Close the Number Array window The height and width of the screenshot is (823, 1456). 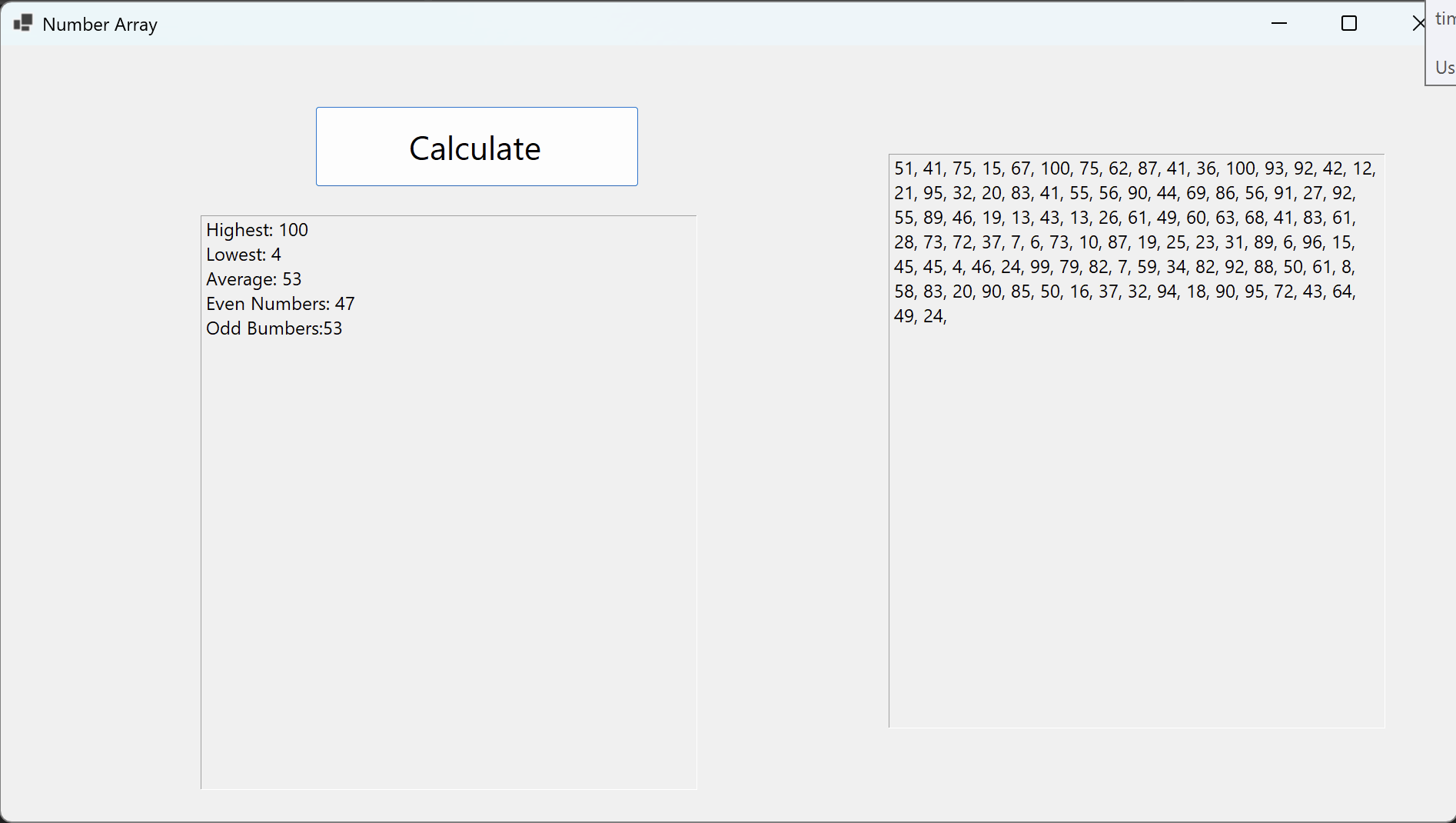(1418, 24)
